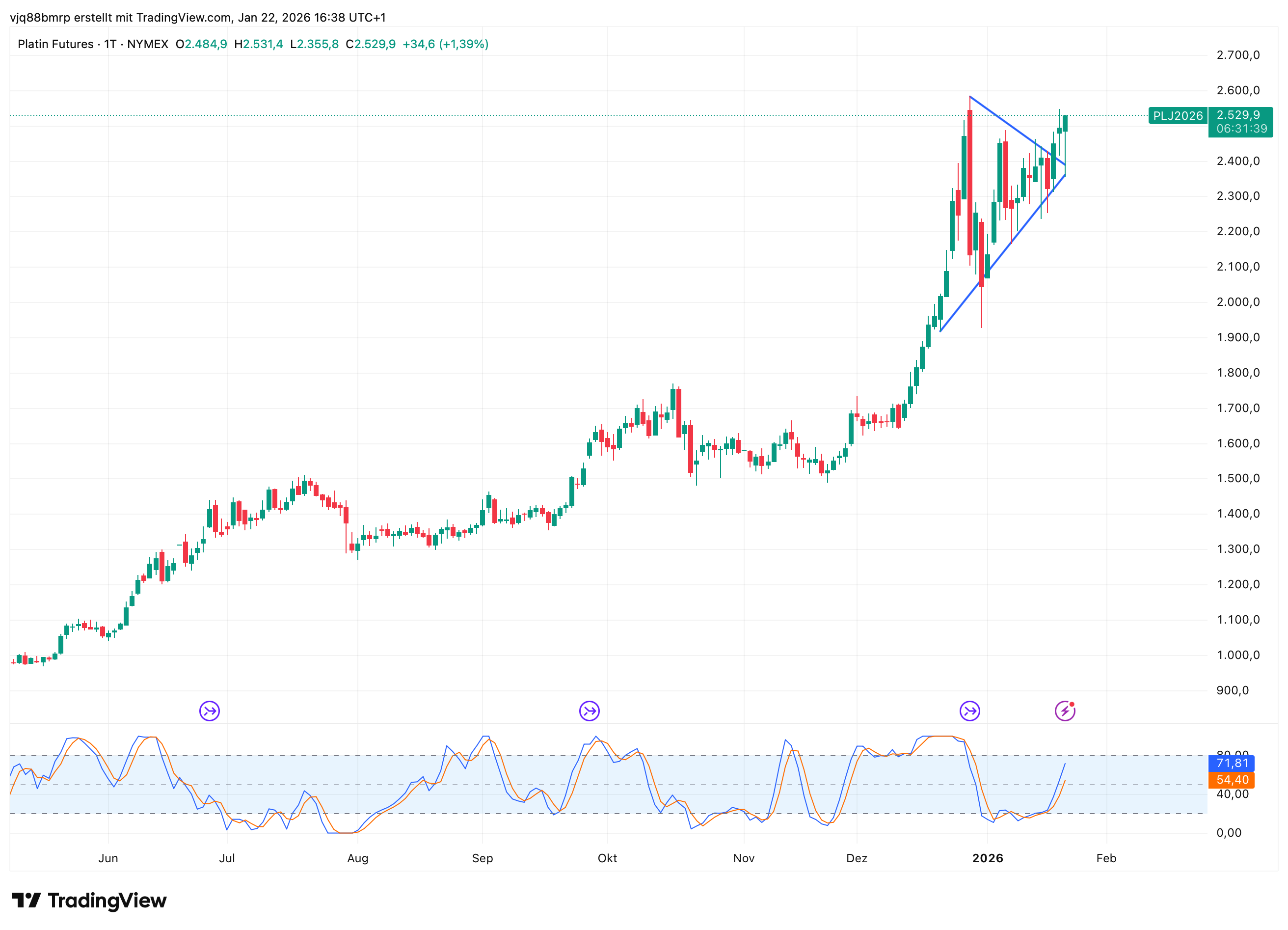The height and width of the screenshot is (930, 1288).
Task: Click the 2.700,0 price axis label
Action: (1237, 55)
